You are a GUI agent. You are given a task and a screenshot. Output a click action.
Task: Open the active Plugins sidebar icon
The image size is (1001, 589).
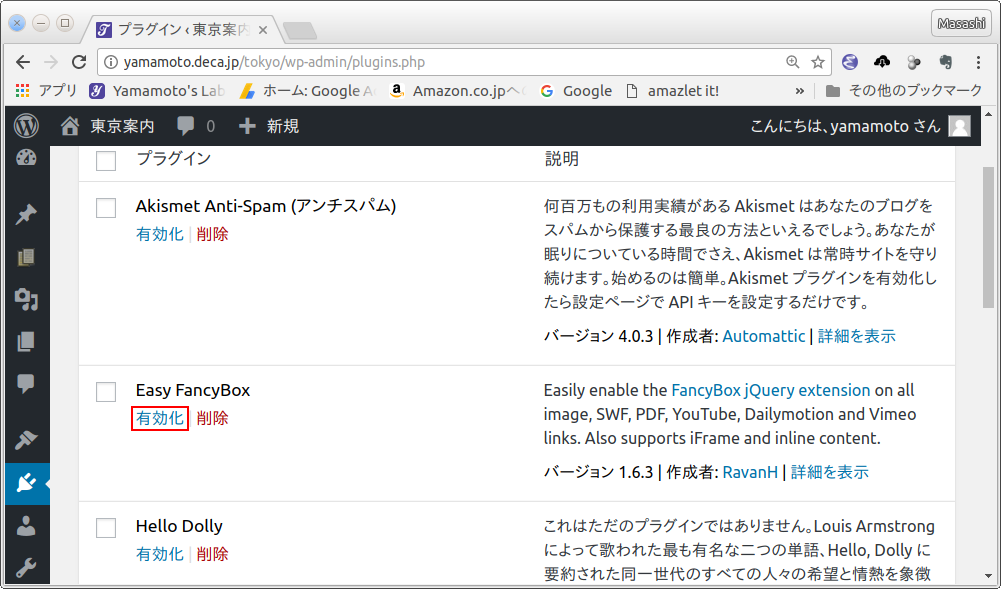click(27, 484)
